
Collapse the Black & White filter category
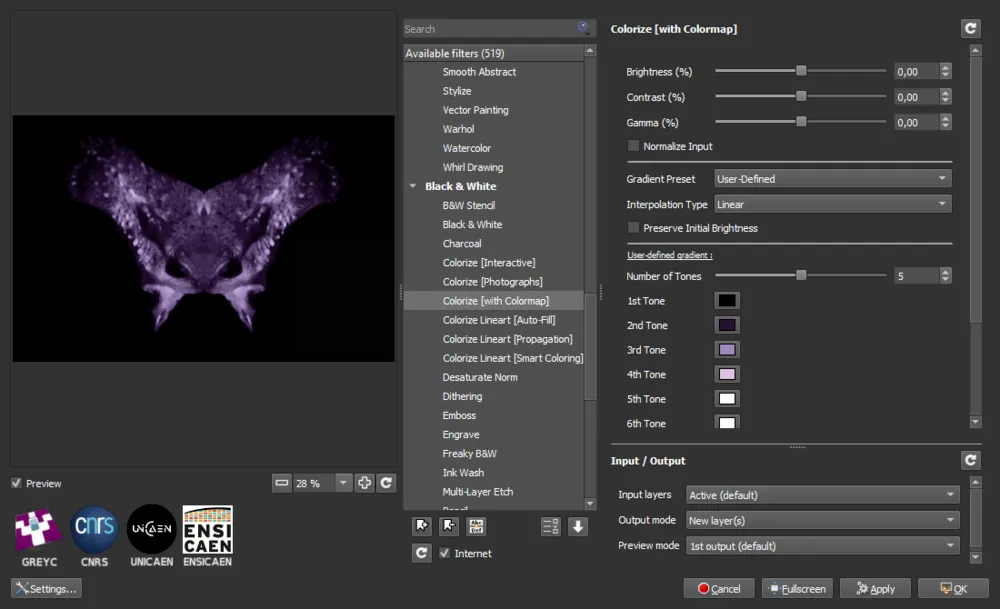click(x=413, y=186)
